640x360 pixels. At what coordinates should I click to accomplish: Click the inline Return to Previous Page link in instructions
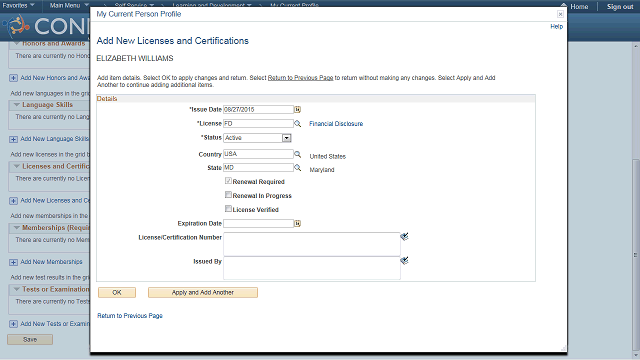pos(300,78)
